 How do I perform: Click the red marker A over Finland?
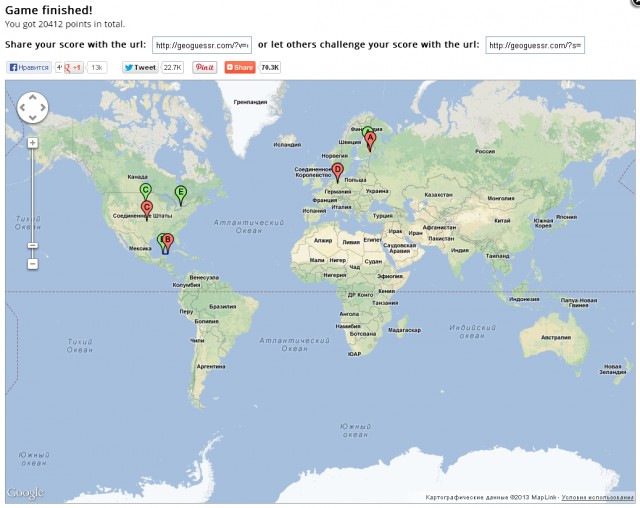370,141
